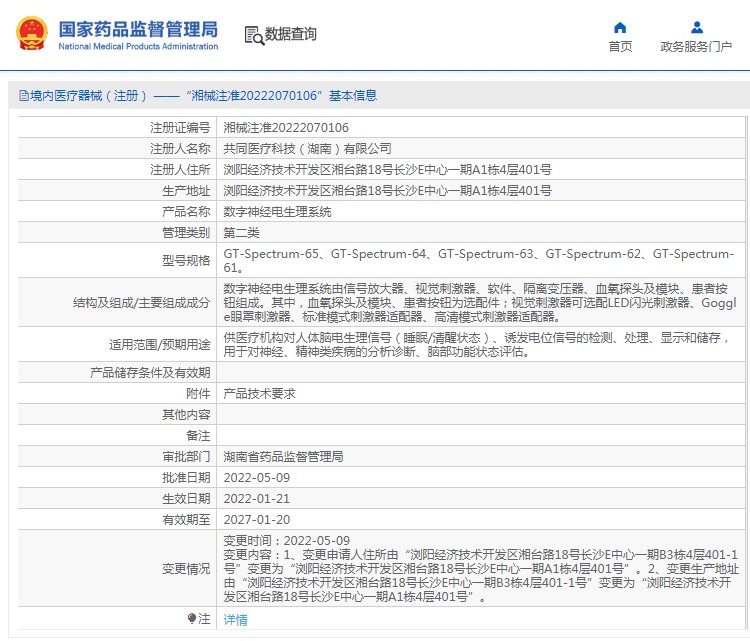The height and width of the screenshot is (641, 750).
Task: Open 政务服务门户 via its text label
Action: point(696,47)
